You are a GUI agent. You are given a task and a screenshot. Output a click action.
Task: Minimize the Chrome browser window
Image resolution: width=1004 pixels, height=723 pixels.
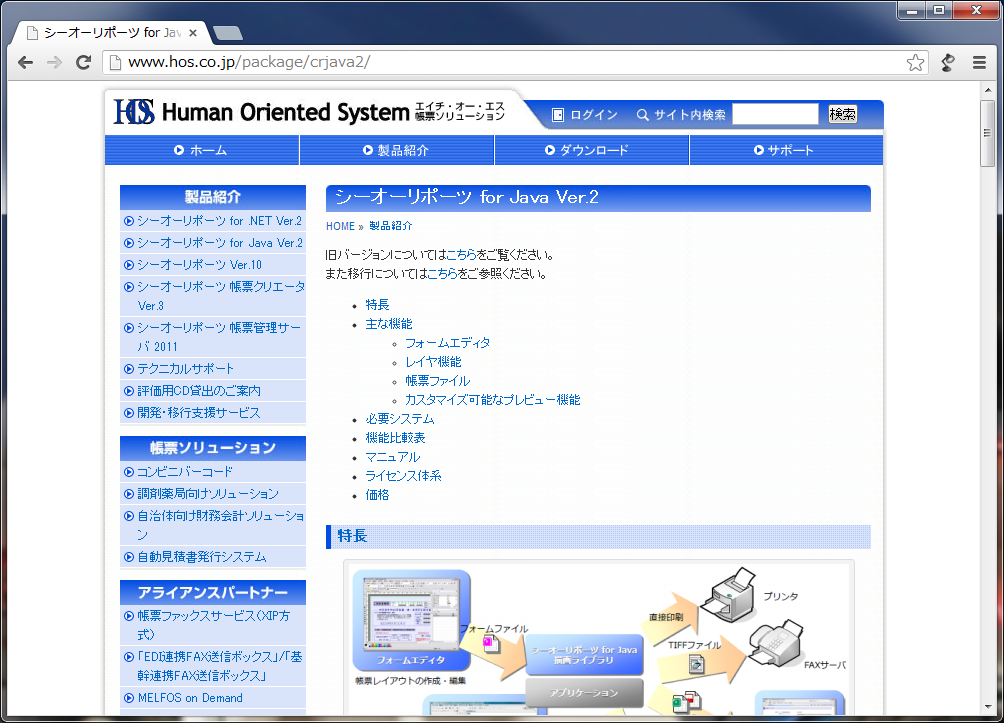(x=912, y=10)
